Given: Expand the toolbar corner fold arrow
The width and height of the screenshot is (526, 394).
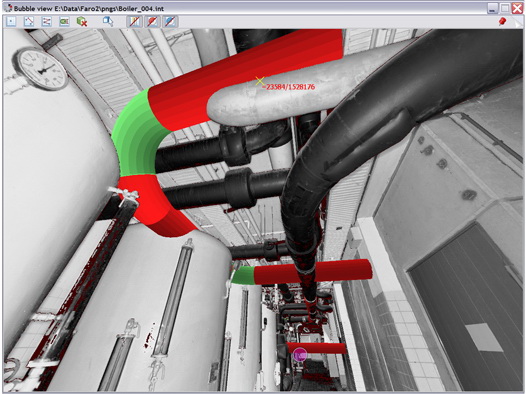Looking at the screenshot, I should pyautogui.click(x=517, y=21).
